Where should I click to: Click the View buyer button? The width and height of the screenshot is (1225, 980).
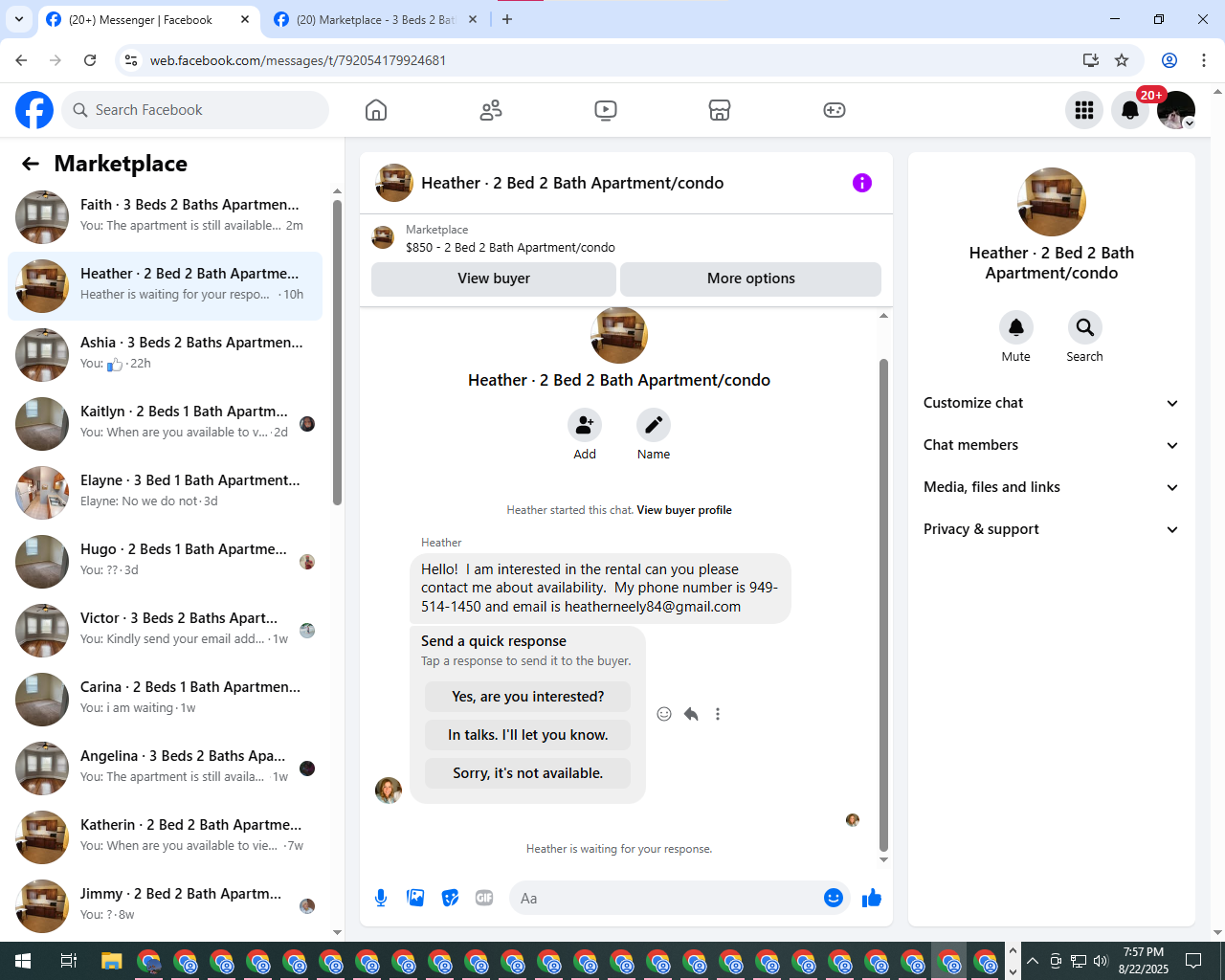[494, 278]
